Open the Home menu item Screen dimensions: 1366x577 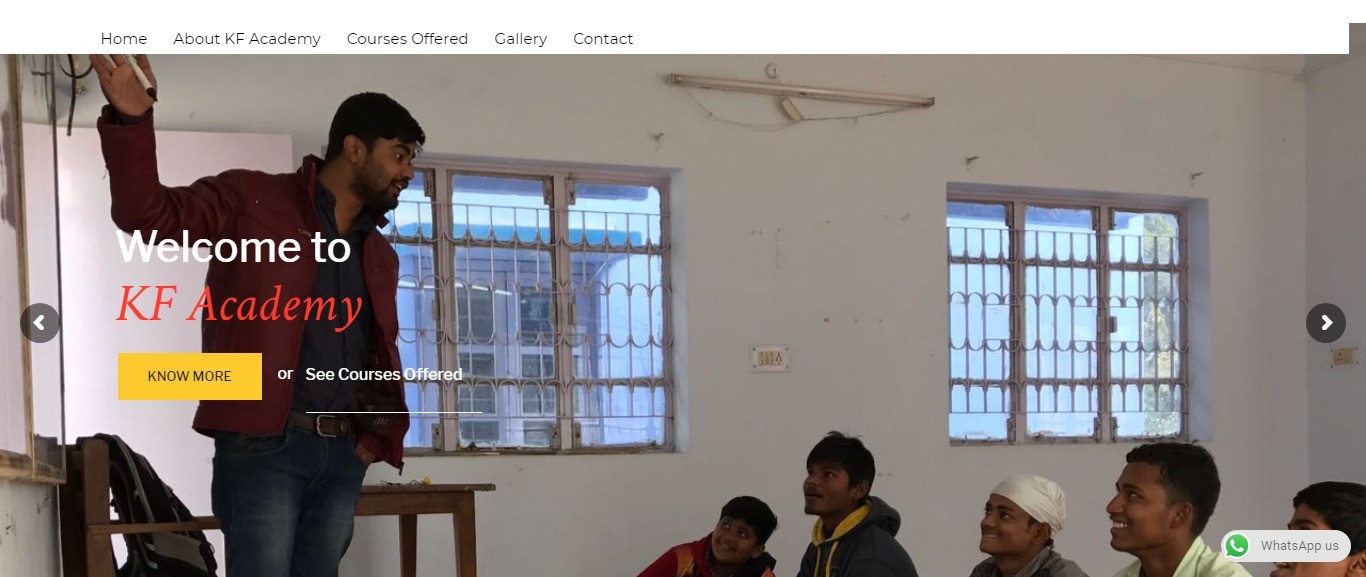[x=124, y=39]
